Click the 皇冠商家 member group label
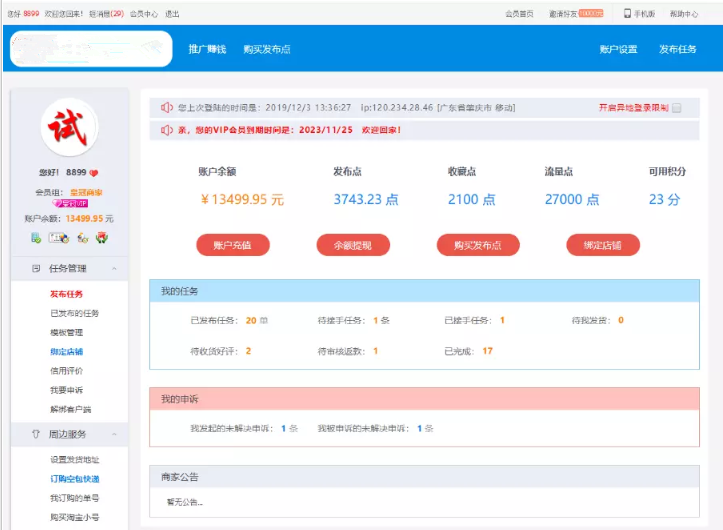 pyautogui.click(x=86, y=192)
